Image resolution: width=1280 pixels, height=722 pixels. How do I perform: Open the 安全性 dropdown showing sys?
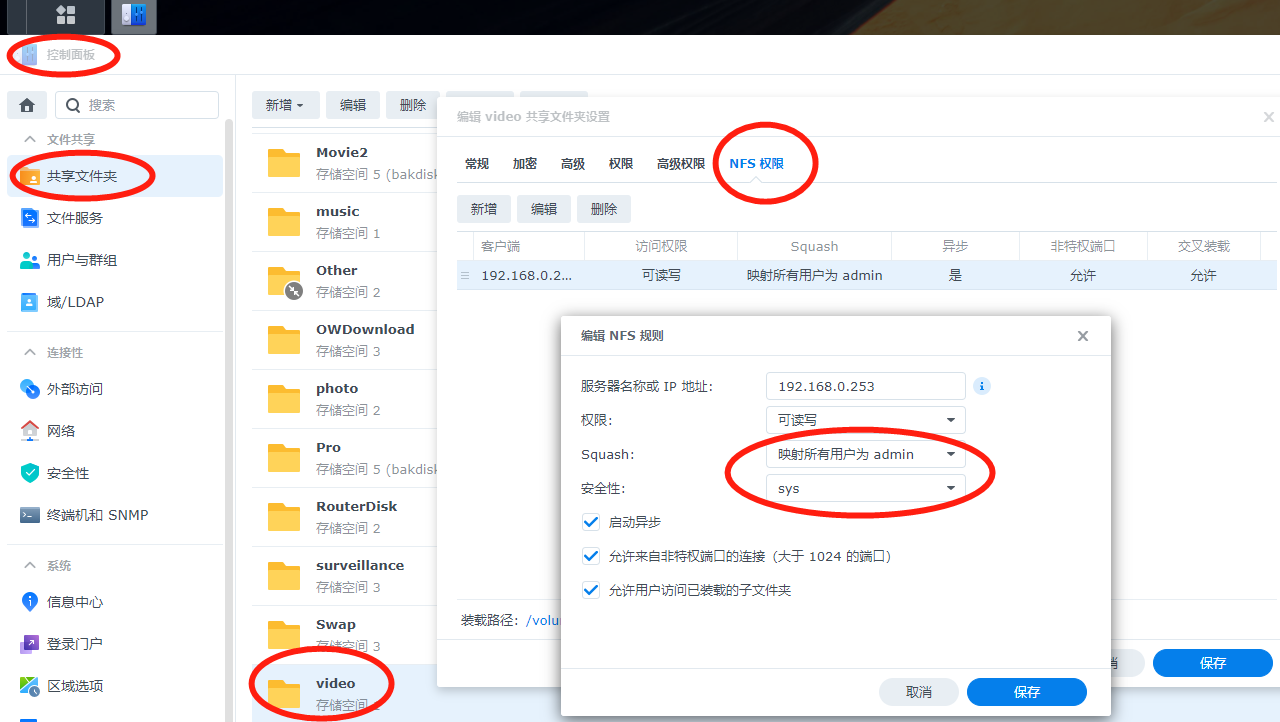(x=865, y=488)
